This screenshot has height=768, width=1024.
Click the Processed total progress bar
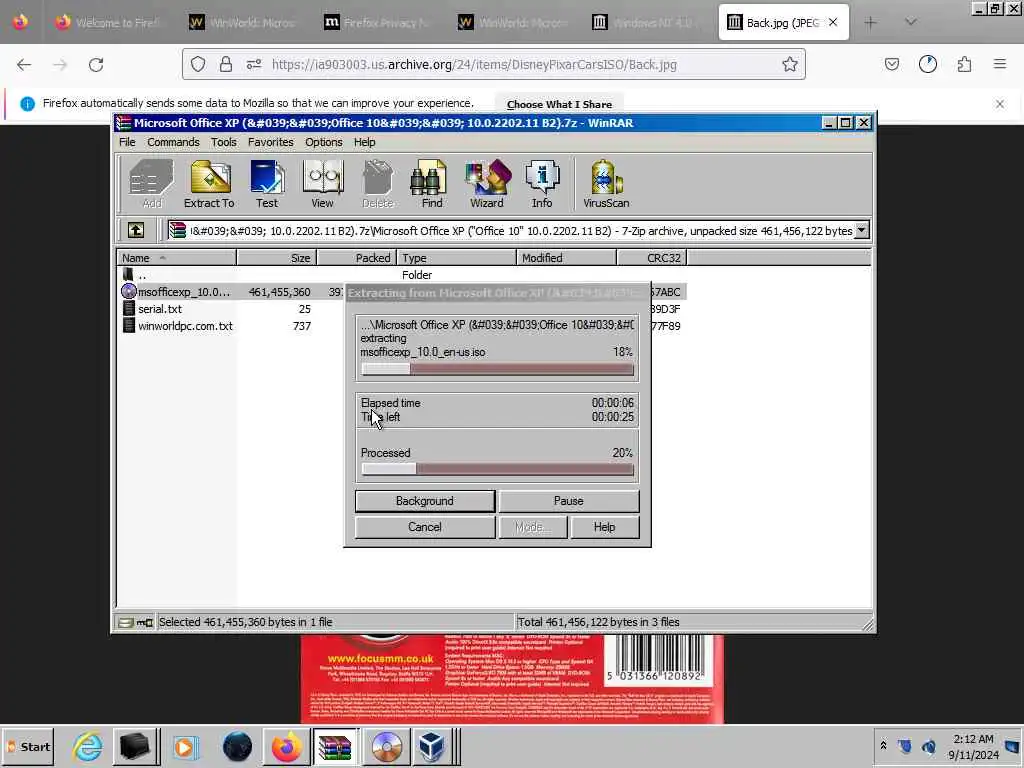point(497,469)
